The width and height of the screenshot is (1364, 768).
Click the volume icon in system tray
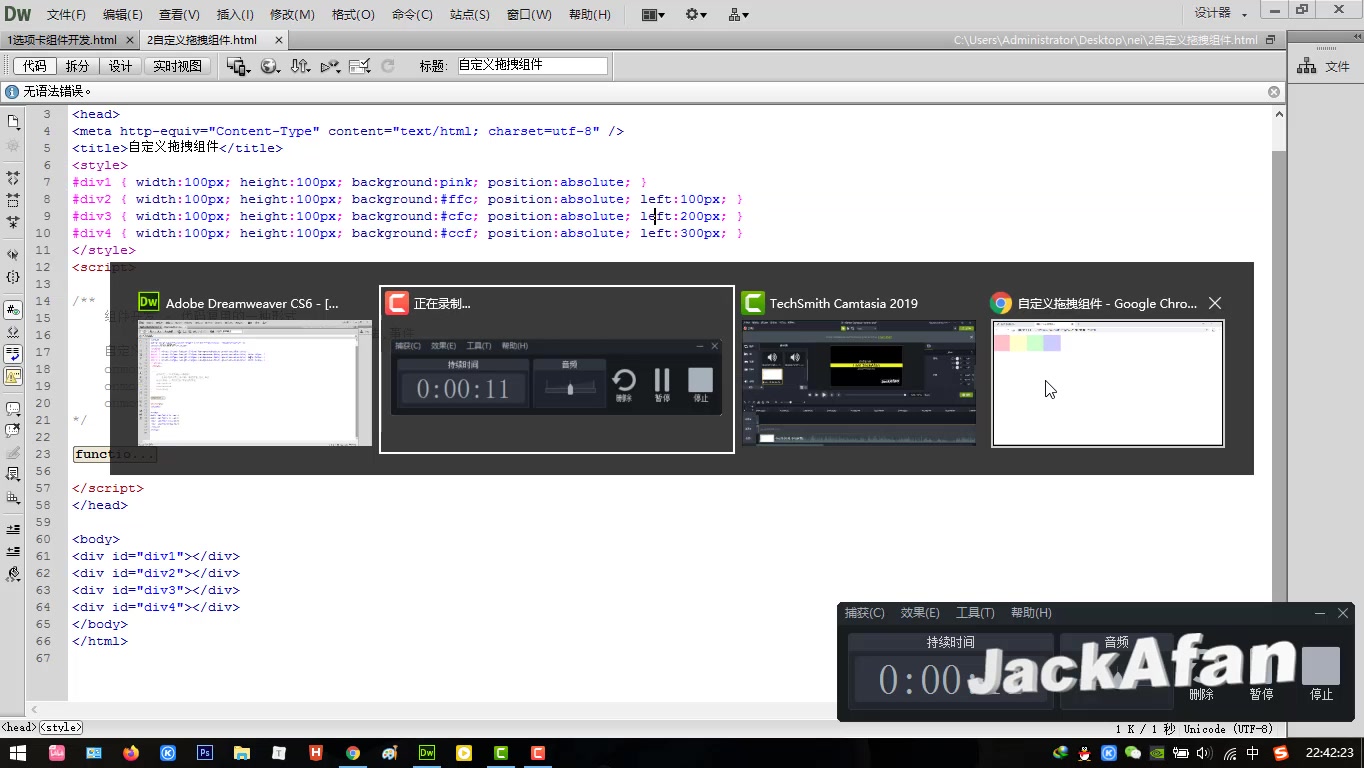click(x=1204, y=753)
